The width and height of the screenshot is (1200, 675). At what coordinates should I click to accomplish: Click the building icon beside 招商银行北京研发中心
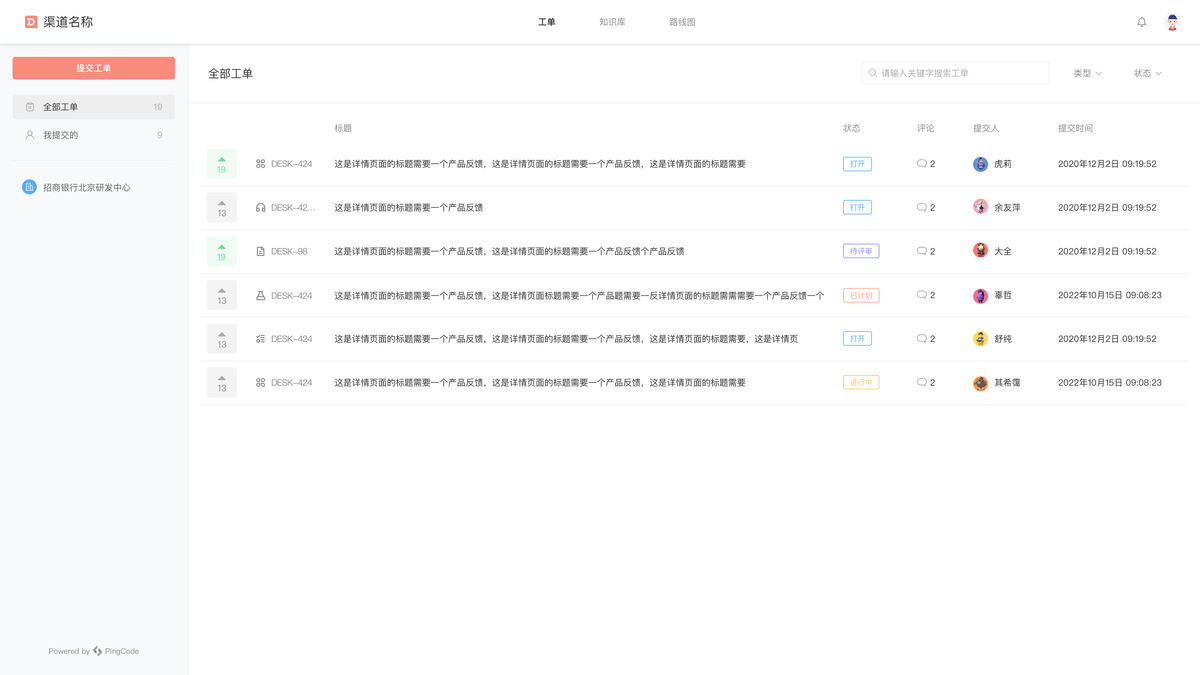coord(27,187)
